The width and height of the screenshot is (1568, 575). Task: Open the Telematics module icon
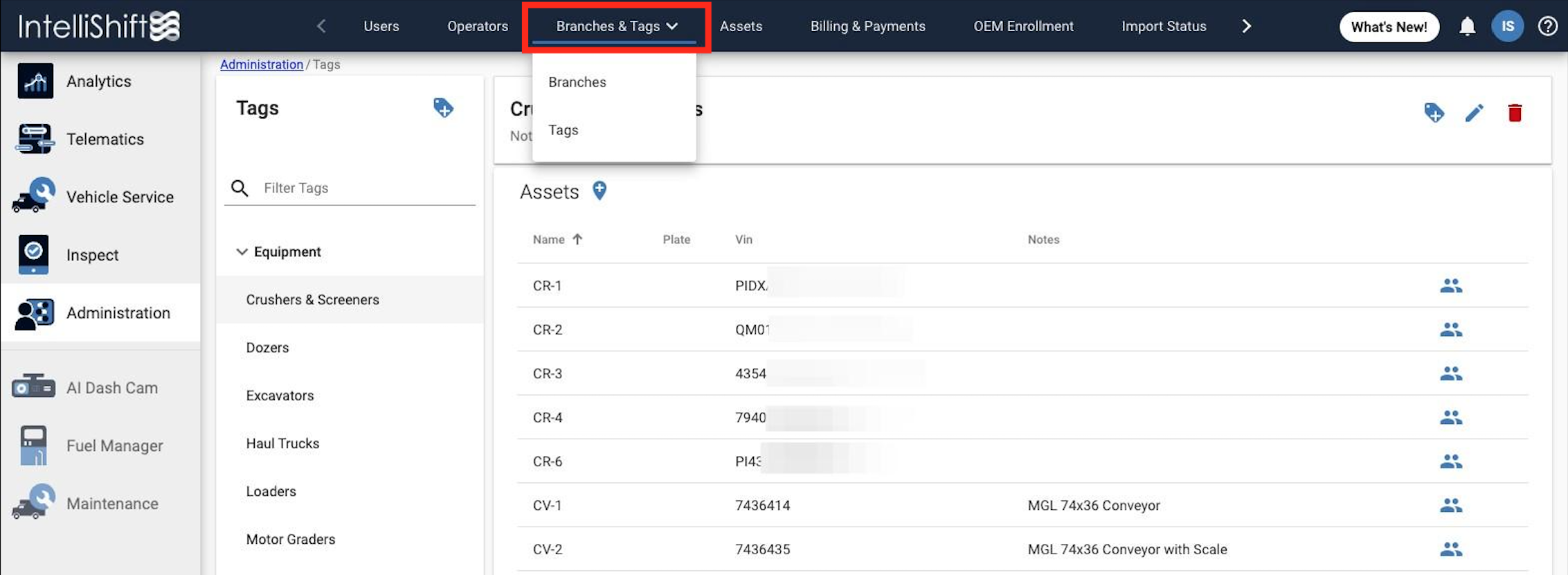[34, 139]
